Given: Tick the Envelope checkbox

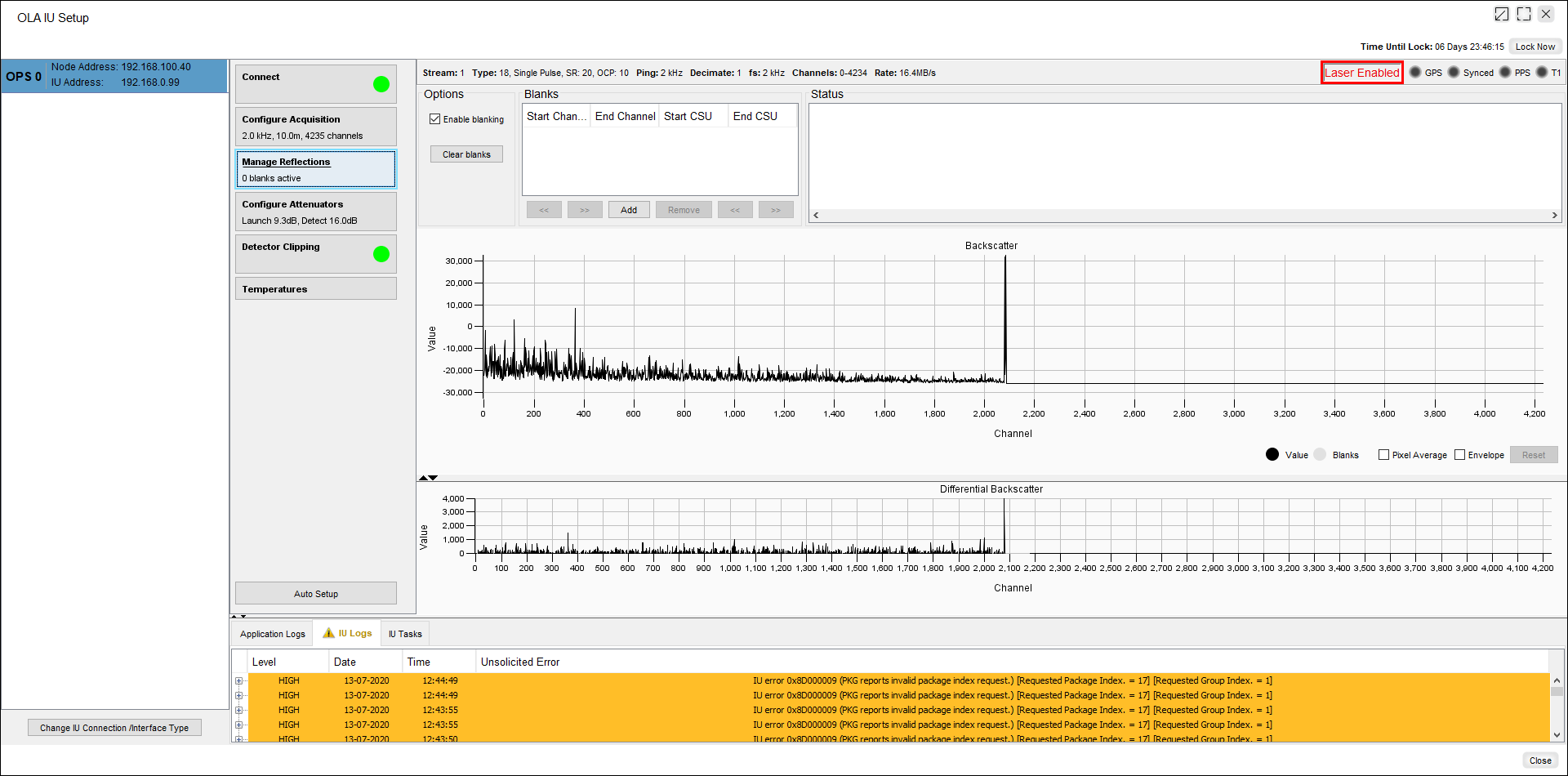Looking at the screenshot, I should point(1459,455).
